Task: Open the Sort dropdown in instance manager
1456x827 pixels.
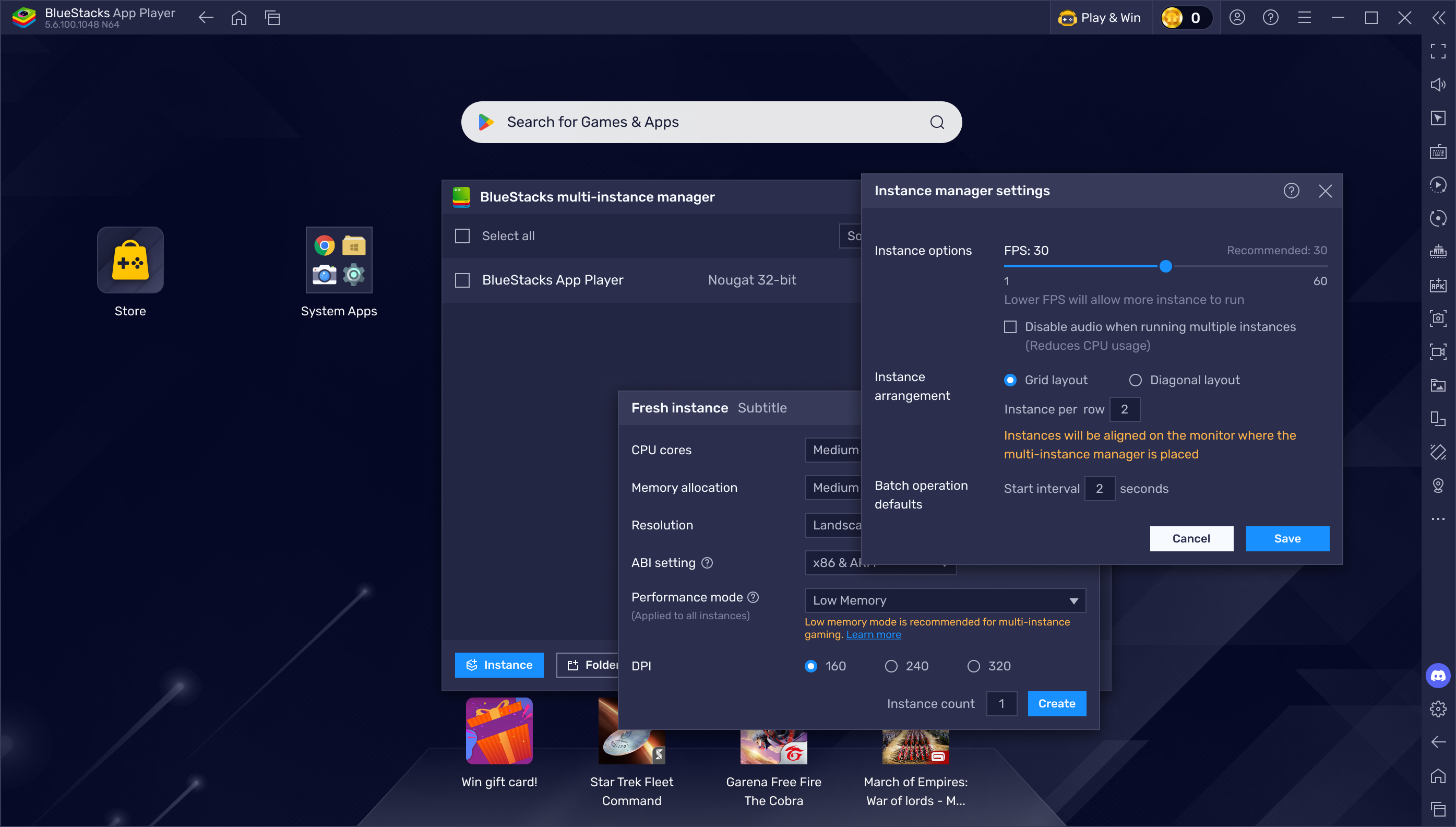Action: pos(851,235)
